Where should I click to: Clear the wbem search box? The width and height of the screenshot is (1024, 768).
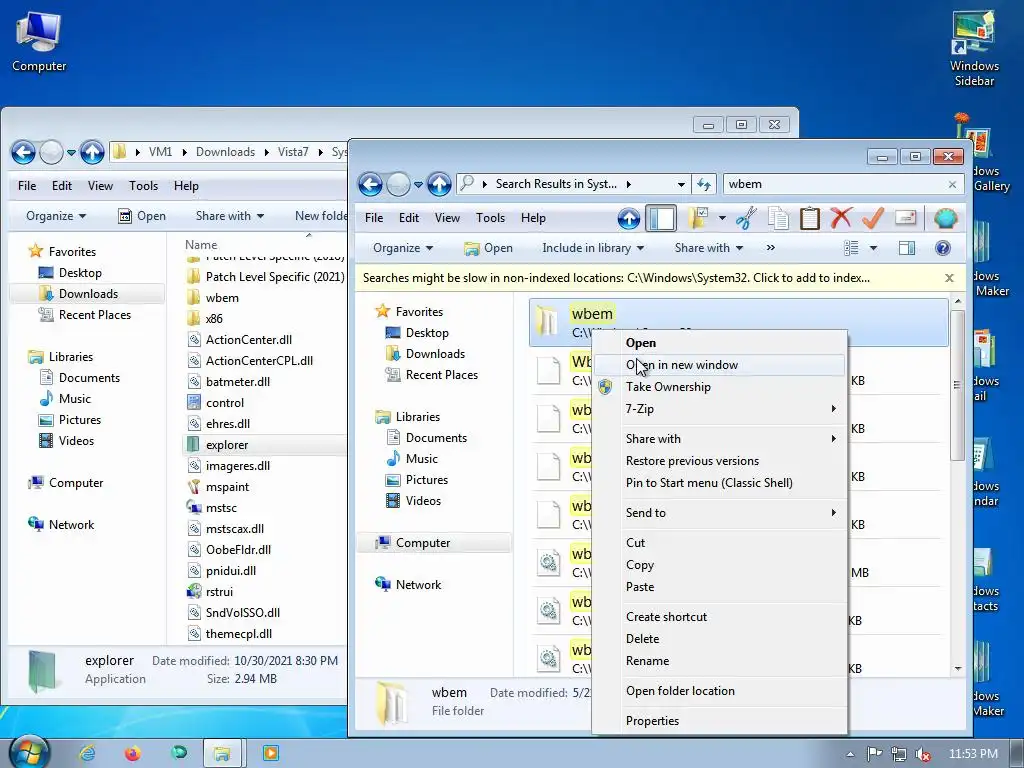(x=952, y=185)
